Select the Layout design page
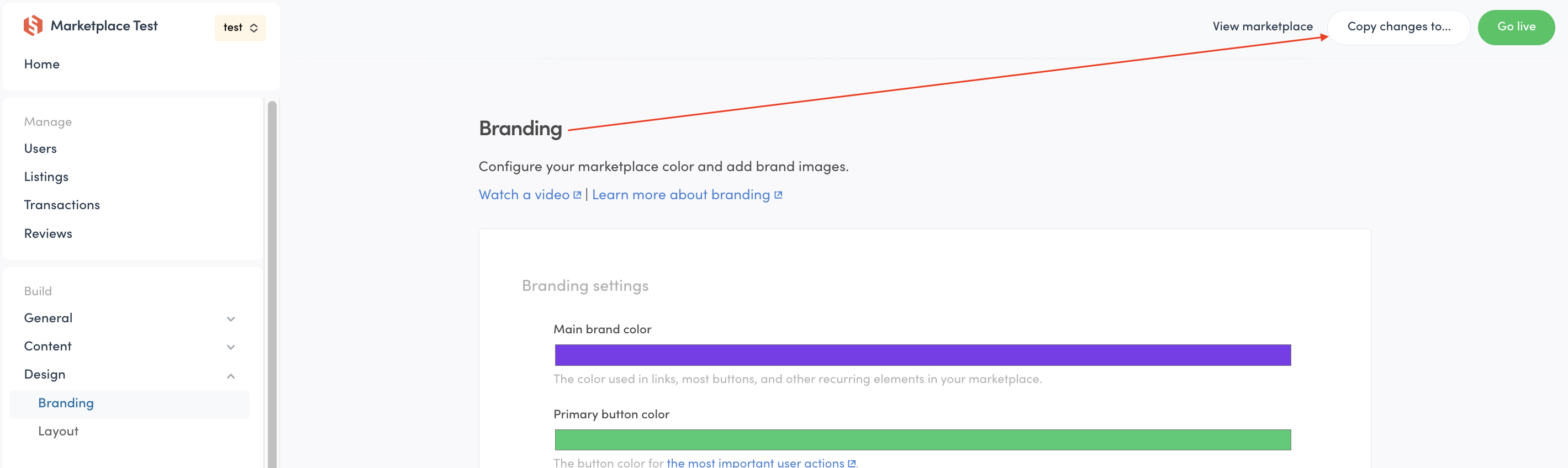The height and width of the screenshot is (468, 1568). click(58, 432)
